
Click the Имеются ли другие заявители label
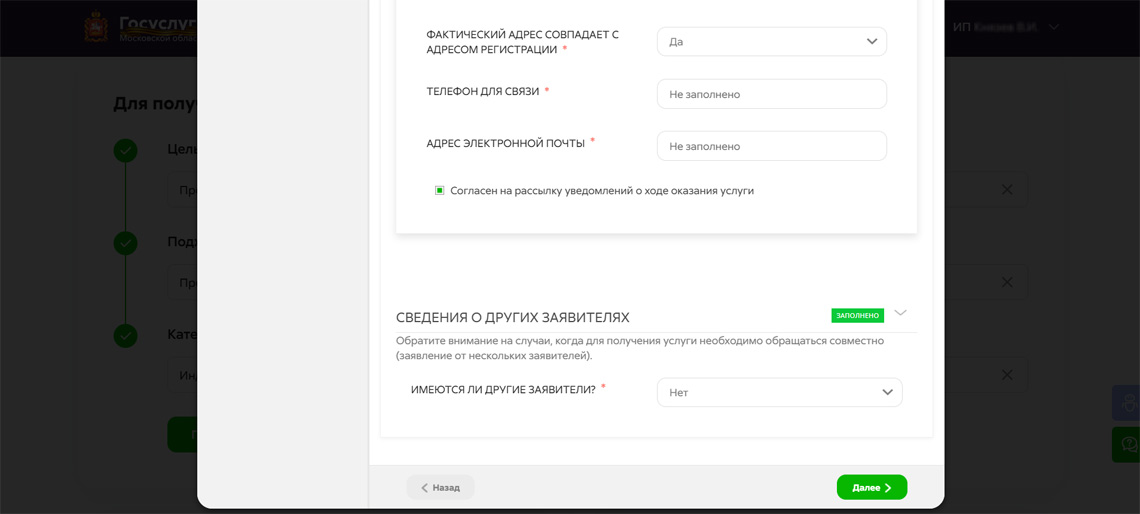503,390
